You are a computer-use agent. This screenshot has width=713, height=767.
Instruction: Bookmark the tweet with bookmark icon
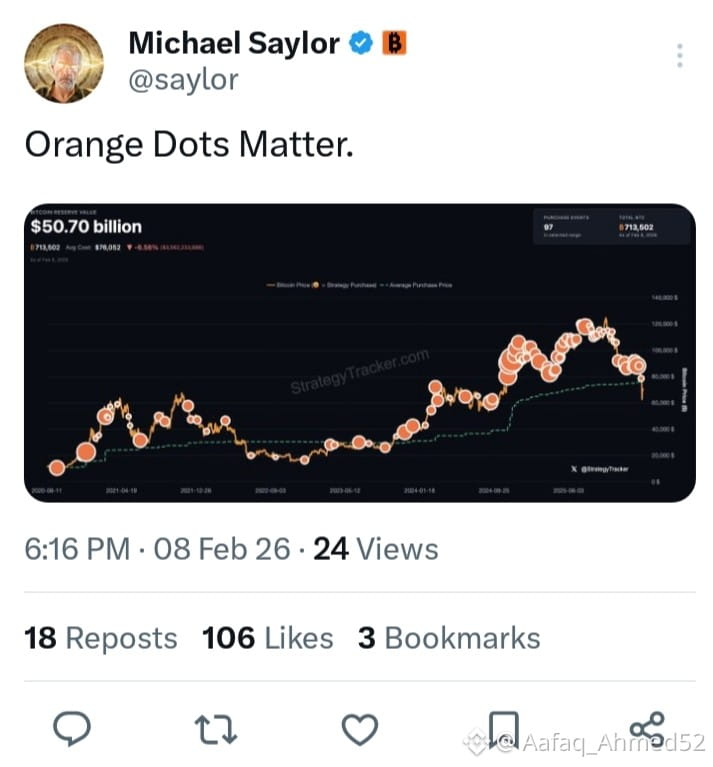pos(504,729)
